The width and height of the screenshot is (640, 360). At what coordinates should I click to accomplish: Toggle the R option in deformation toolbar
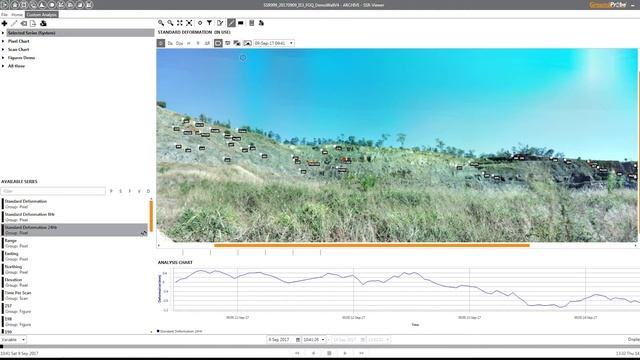pos(198,43)
